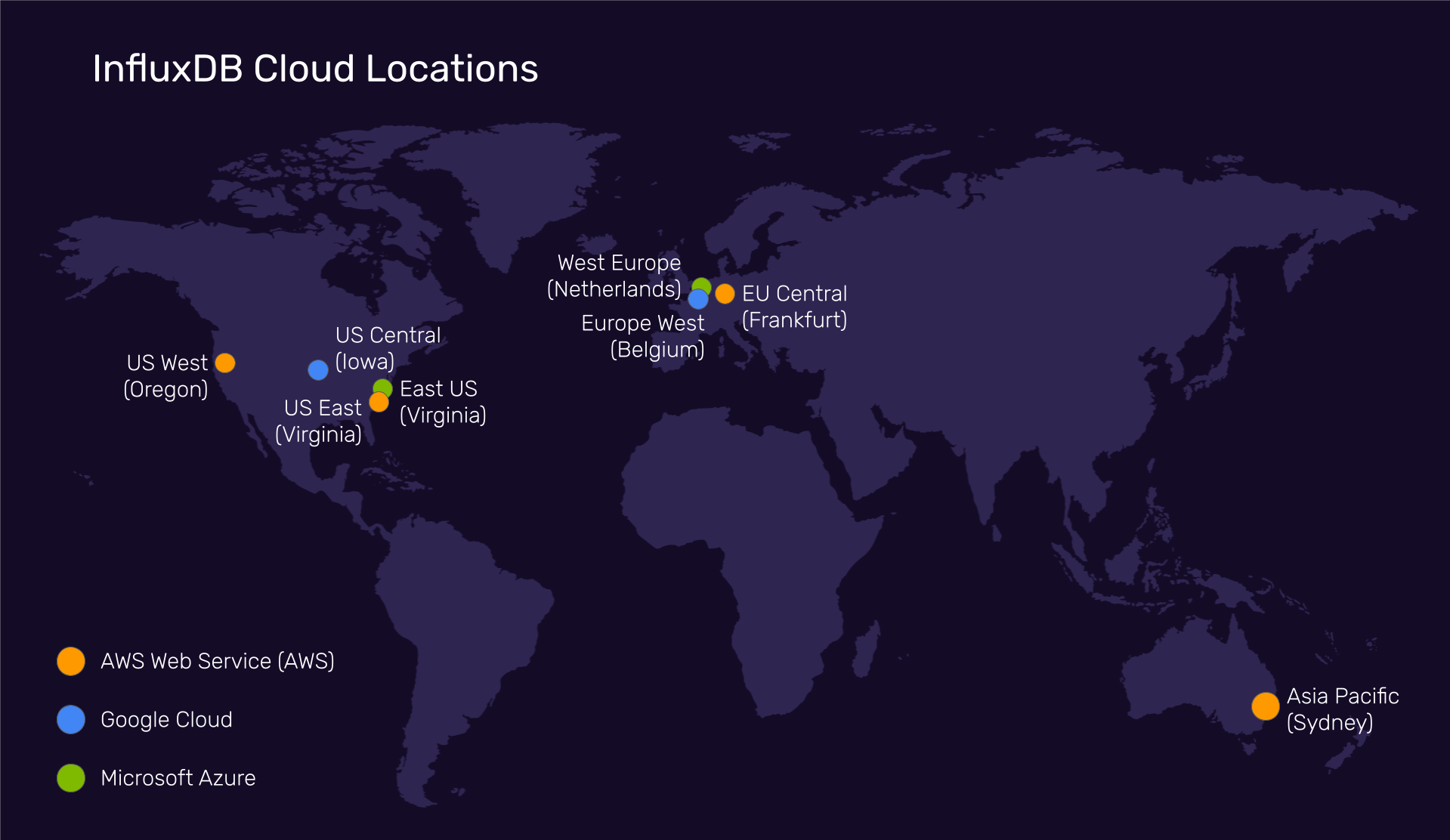The height and width of the screenshot is (840, 1450).
Task: Select the green East US Virginia marker
Action: click(x=384, y=386)
